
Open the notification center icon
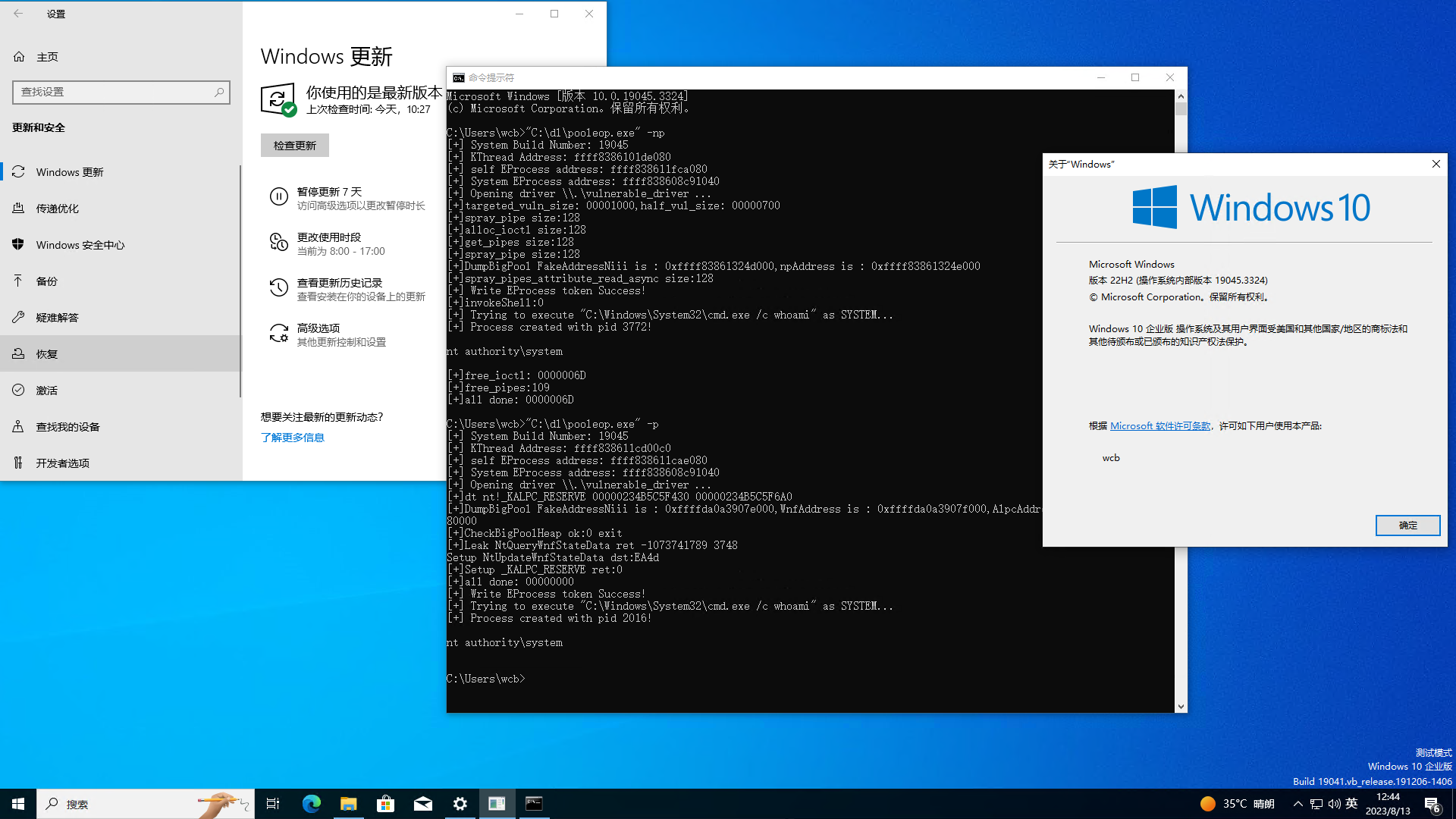point(1432,804)
